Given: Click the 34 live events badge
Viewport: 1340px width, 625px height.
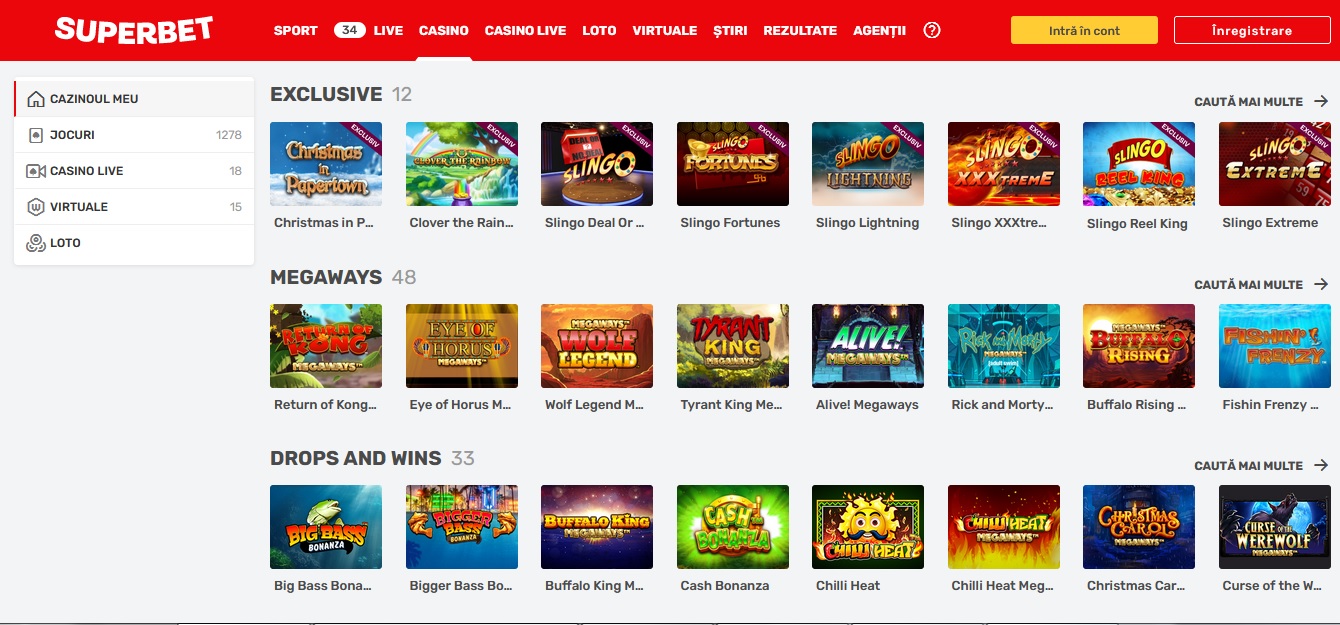Looking at the screenshot, I should (349, 30).
